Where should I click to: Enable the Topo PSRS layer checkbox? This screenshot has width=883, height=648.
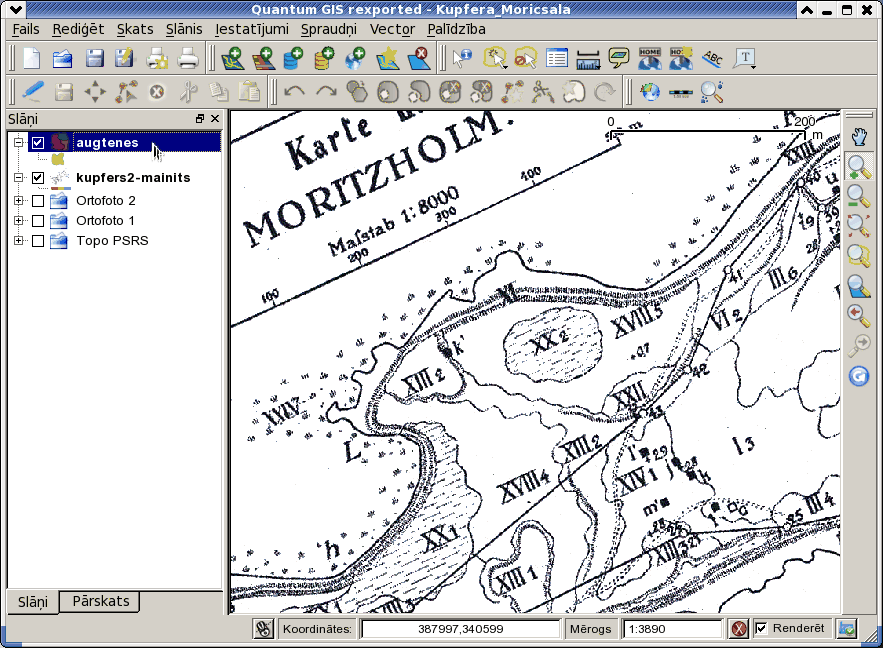pos(38,241)
